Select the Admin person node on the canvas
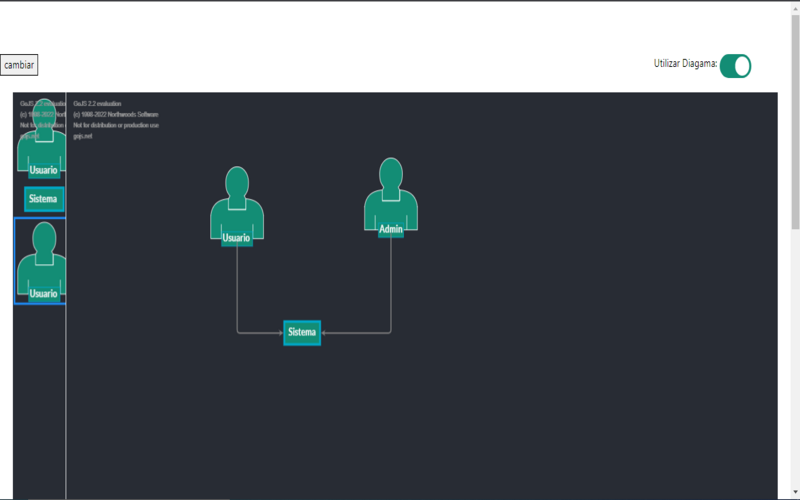Screen dimensions: 800x500 click(391, 194)
